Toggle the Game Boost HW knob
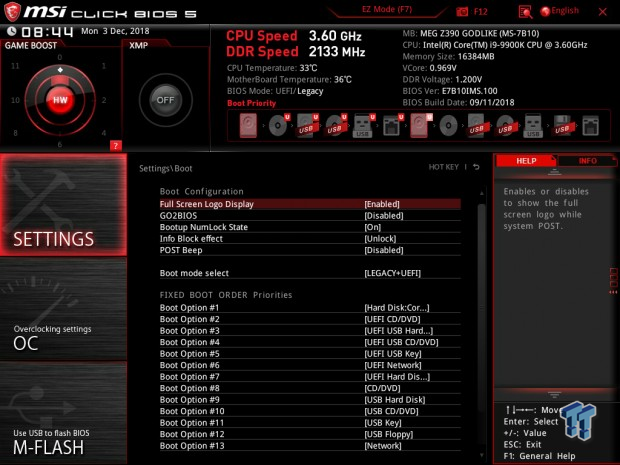 coord(60,100)
